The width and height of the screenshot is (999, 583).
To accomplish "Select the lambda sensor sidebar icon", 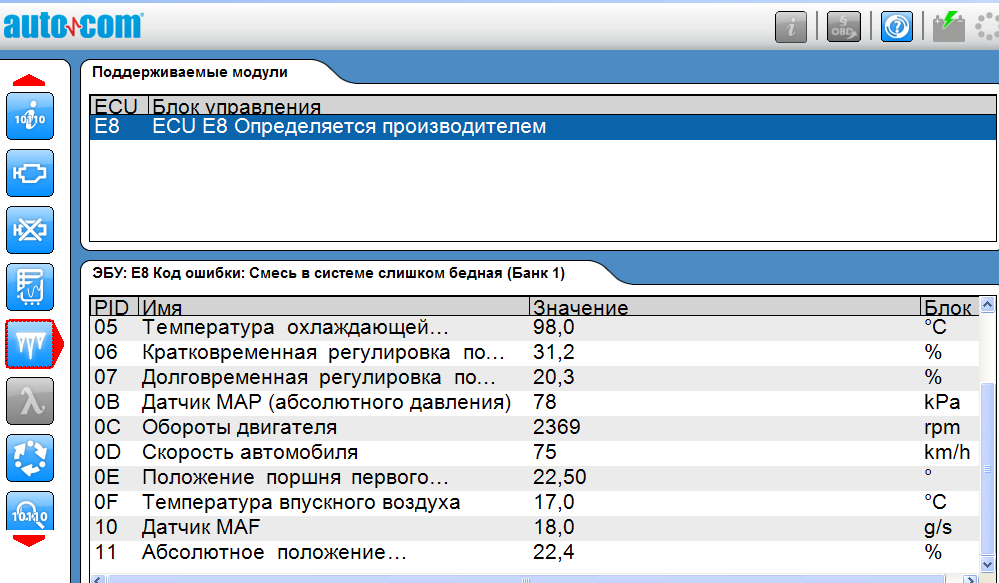I will [30, 401].
